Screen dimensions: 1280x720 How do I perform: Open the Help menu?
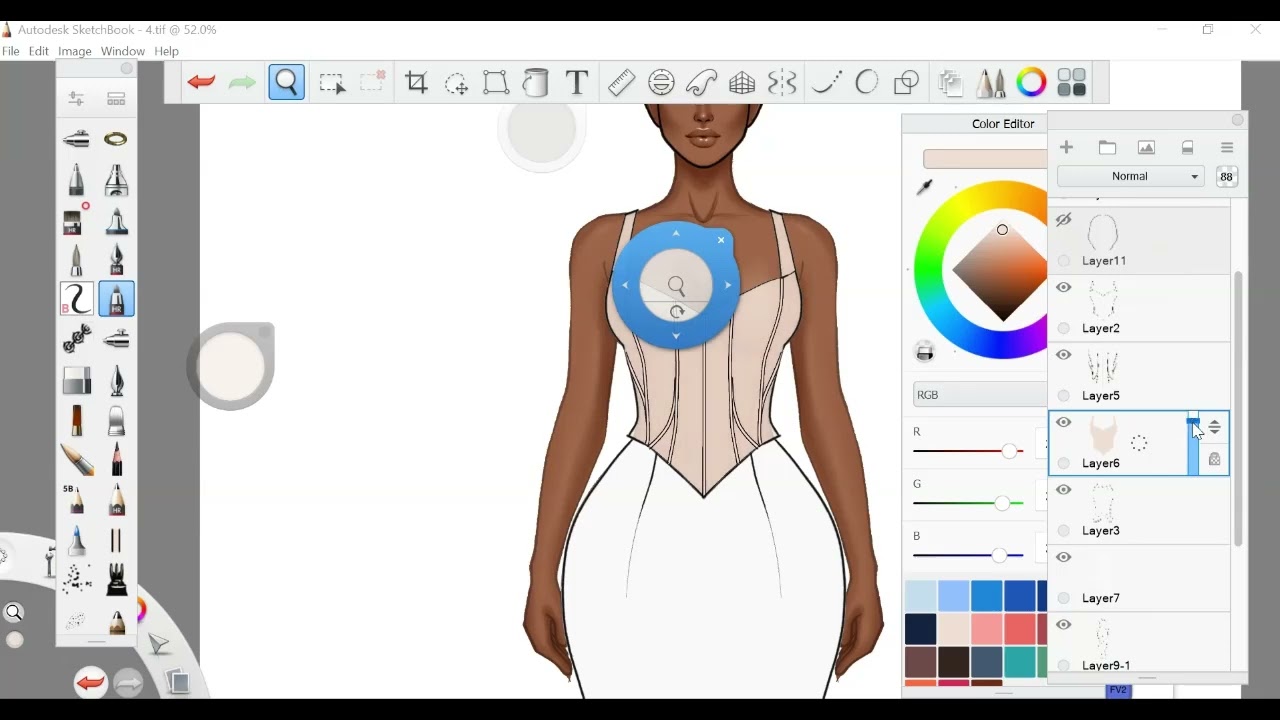pyautogui.click(x=167, y=52)
